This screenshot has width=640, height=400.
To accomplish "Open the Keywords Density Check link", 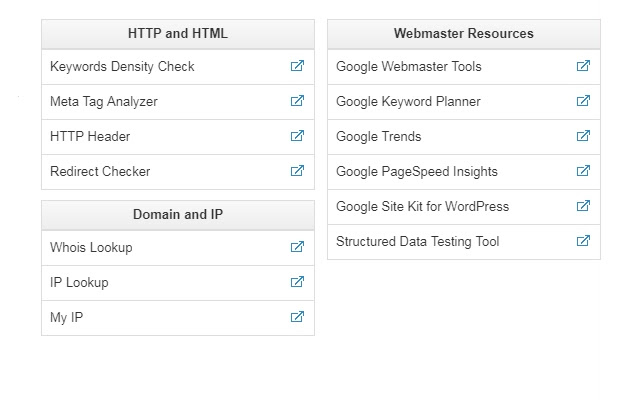I will tap(122, 67).
